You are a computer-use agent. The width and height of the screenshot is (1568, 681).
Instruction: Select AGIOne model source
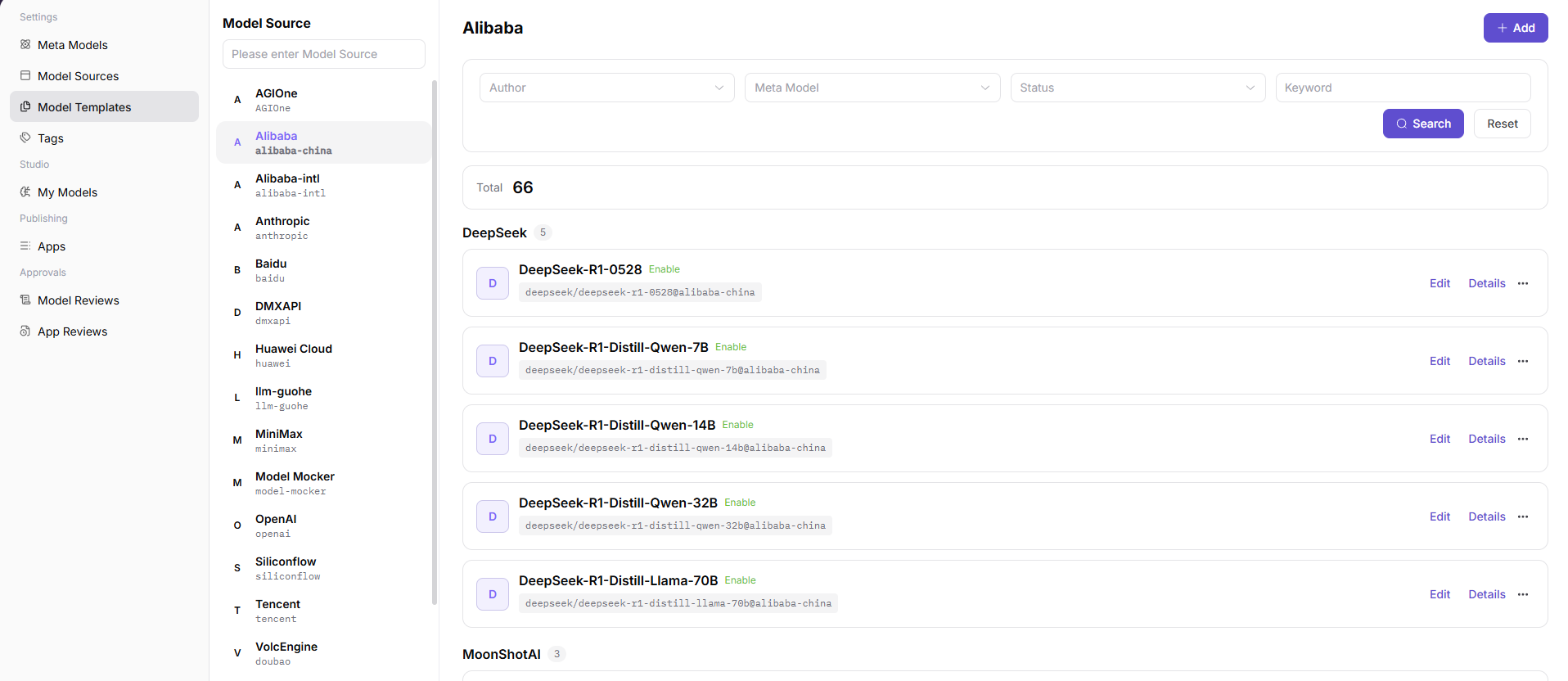point(323,100)
